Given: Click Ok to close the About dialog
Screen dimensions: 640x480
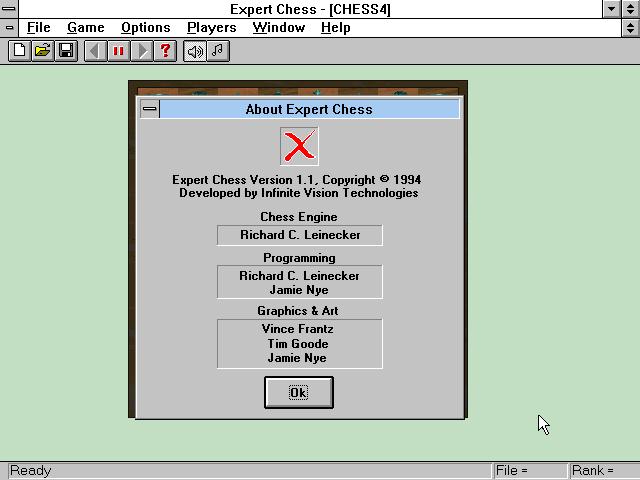Looking at the screenshot, I should click(x=299, y=392).
